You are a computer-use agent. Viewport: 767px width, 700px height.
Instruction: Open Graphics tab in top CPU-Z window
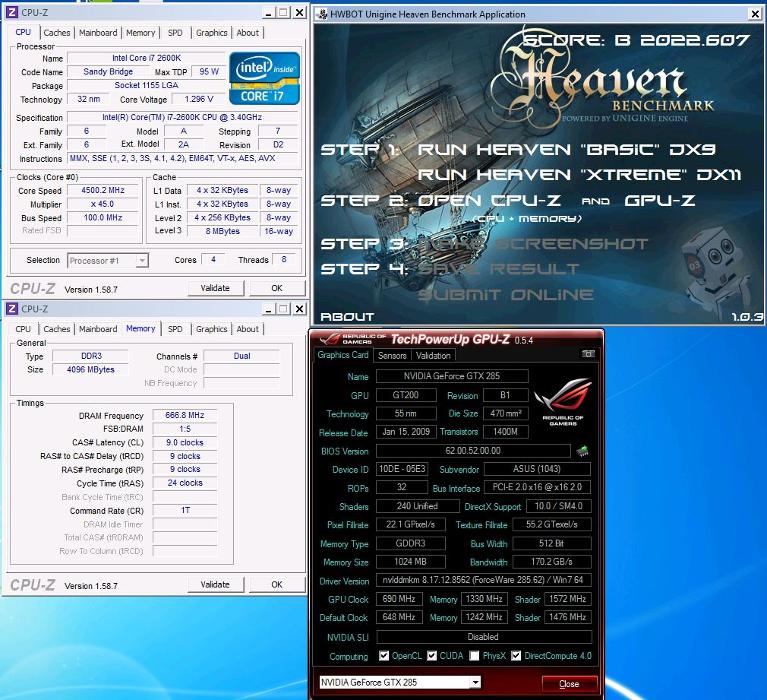tap(211, 33)
